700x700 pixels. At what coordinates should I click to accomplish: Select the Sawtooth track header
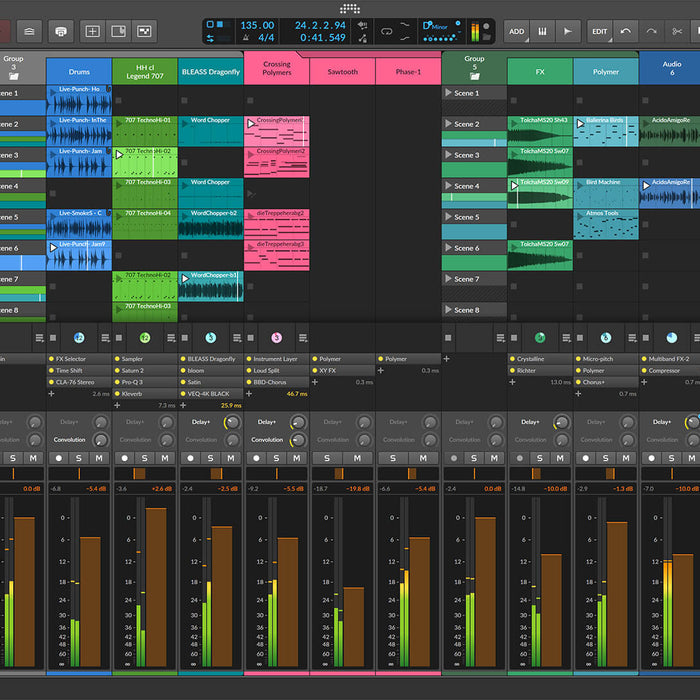tap(342, 71)
